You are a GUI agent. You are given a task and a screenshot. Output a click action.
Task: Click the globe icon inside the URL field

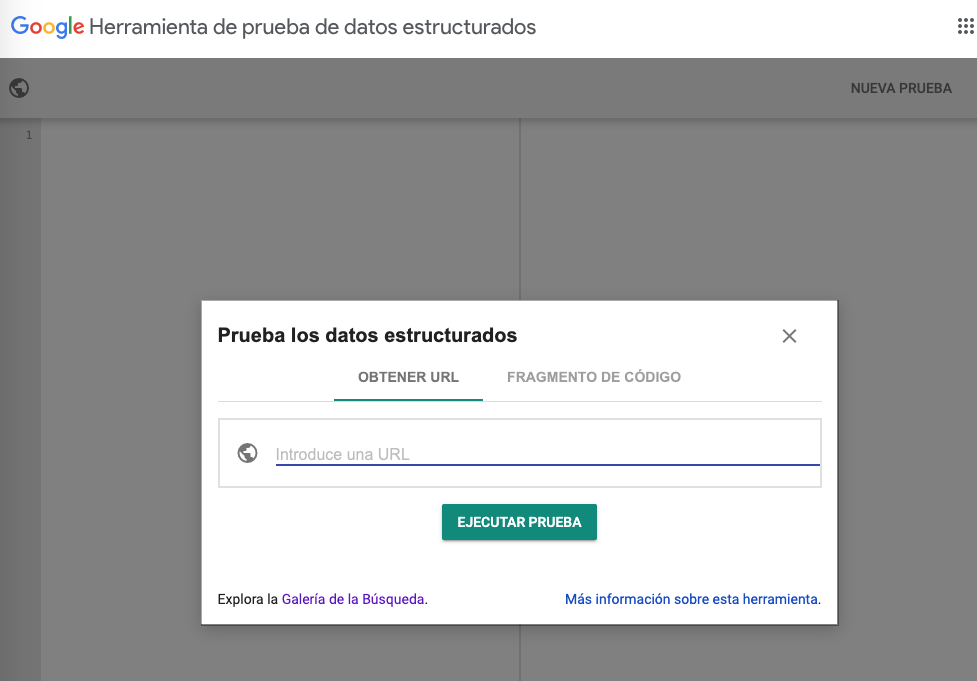(246, 452)
